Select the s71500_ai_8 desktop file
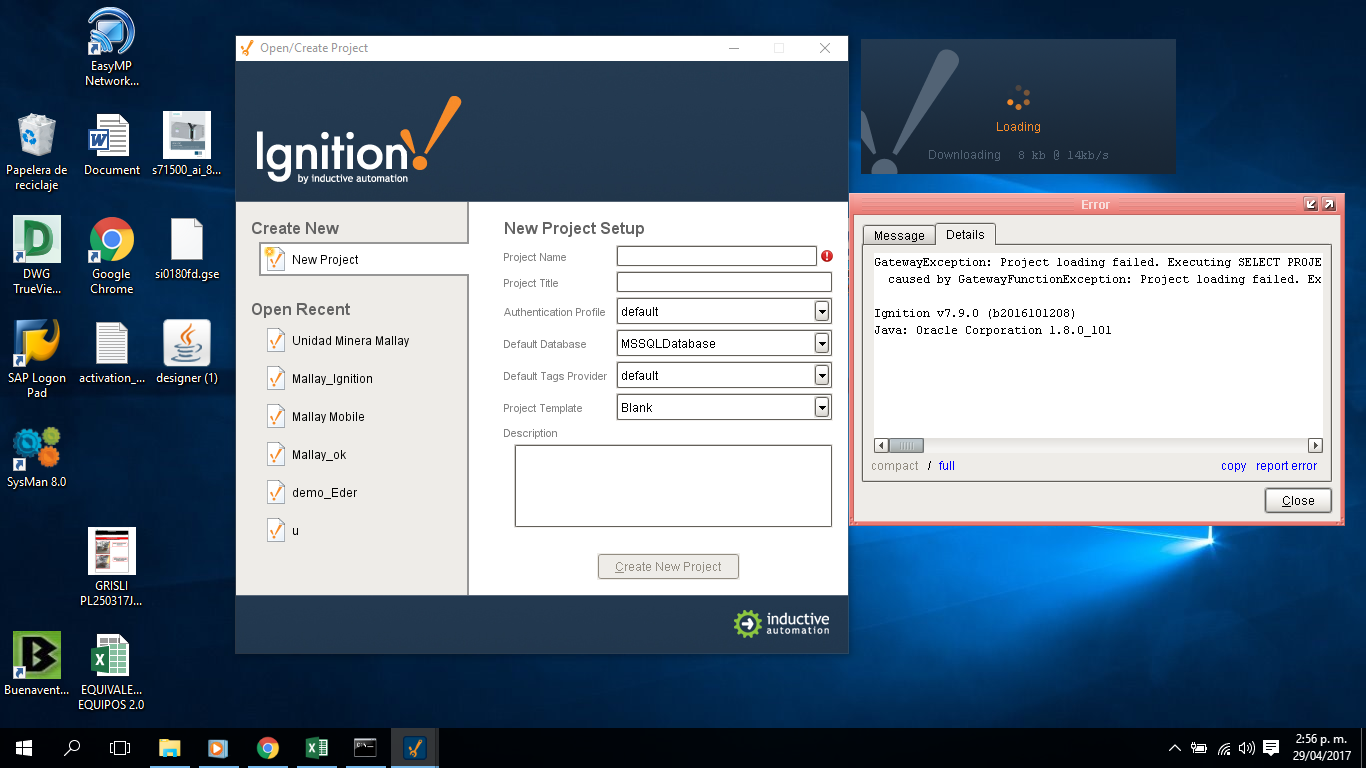1366x768 pixels. [x=187, y=144]
